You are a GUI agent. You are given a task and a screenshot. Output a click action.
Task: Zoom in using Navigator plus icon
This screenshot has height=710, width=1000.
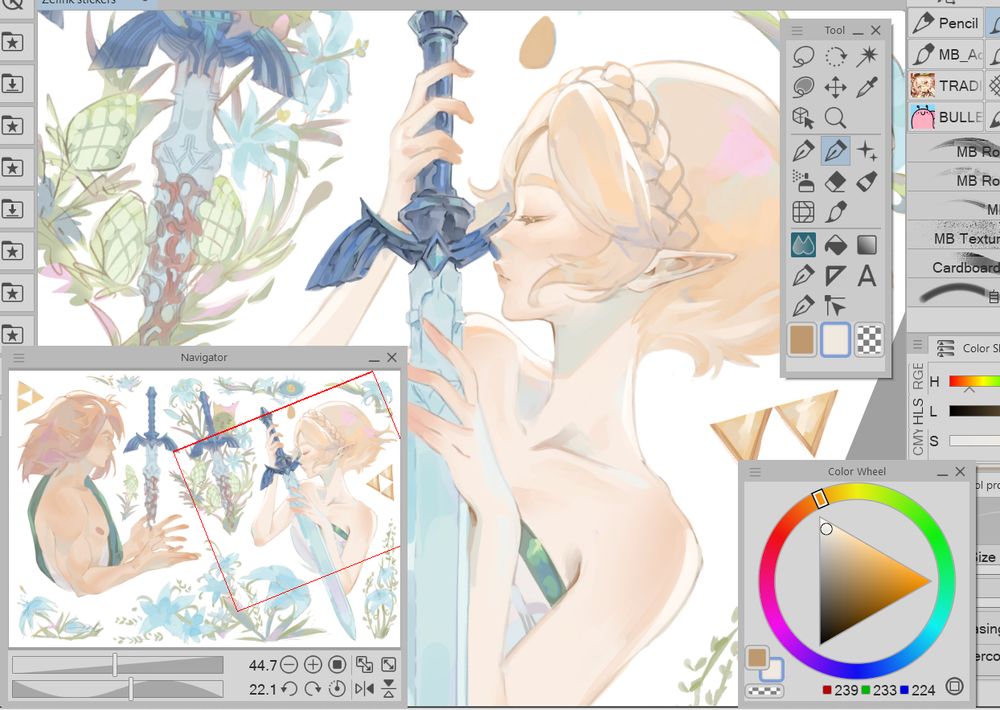click(x=312, y=665)
